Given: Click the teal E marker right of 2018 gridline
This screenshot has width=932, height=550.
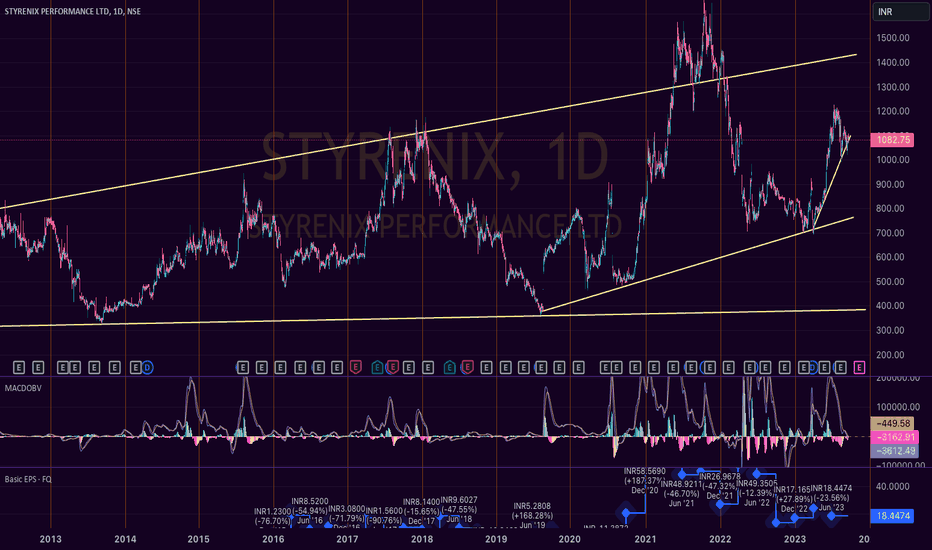Looking at the screenshot, I should coord(450,367).
